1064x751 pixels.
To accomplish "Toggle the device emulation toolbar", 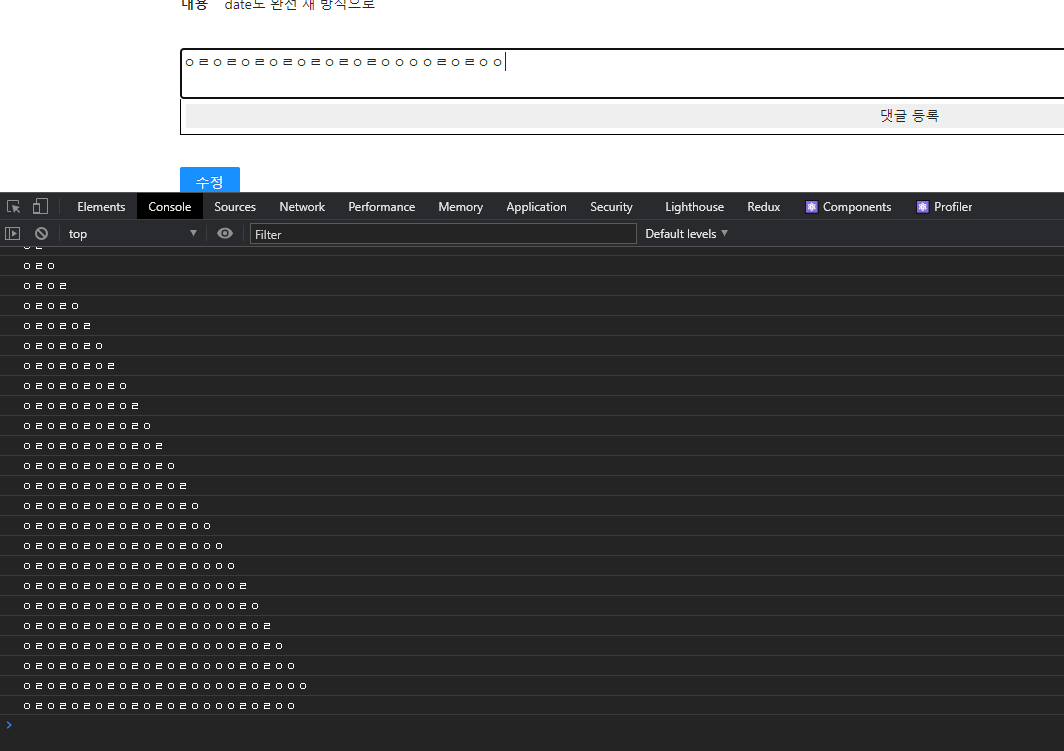I will pos(40,206).
